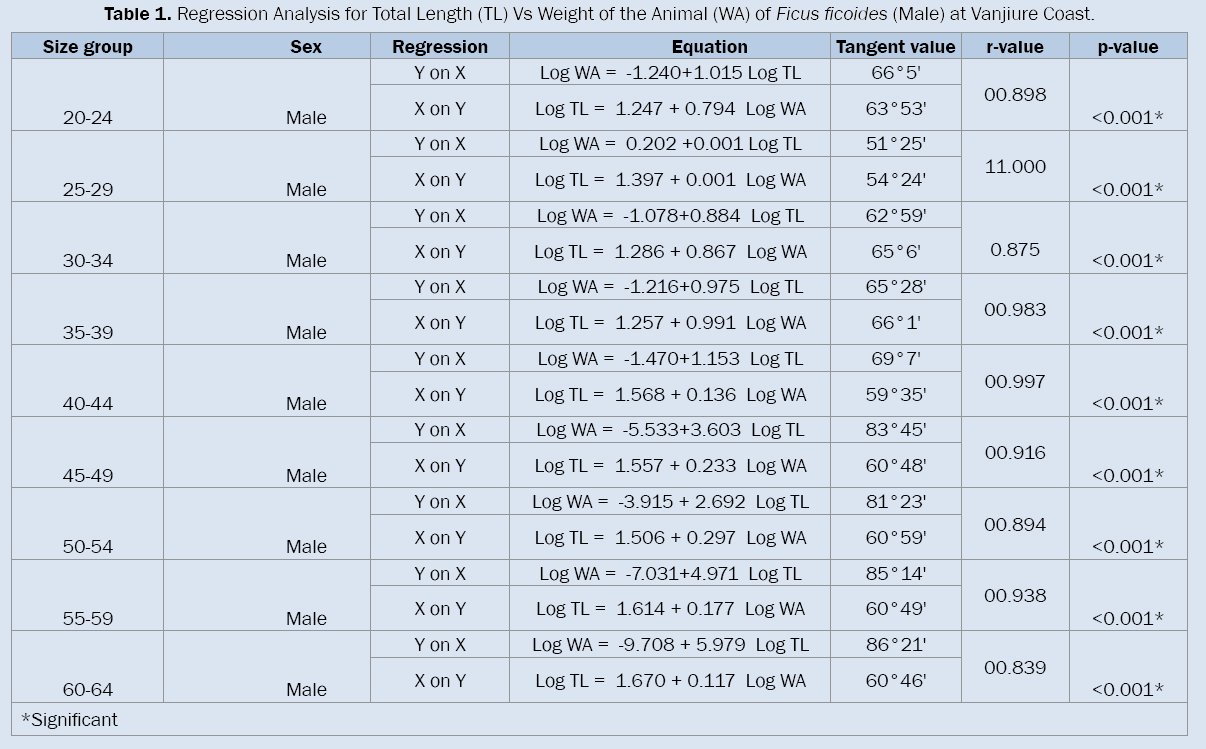Viewport: 1206px width, 749px height.
Task: Click the 45-49 size group cell
Action: point(88,475)
